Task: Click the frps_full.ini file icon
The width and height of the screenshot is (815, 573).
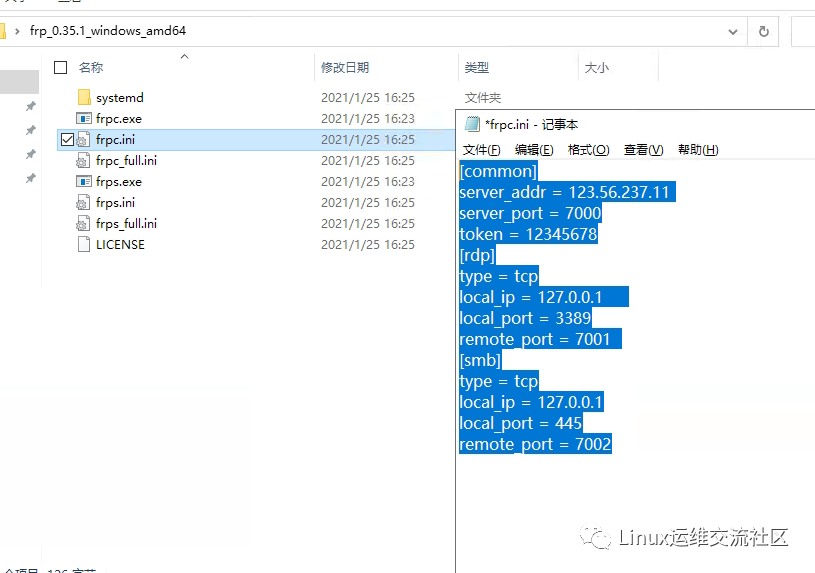Action: 83,224
